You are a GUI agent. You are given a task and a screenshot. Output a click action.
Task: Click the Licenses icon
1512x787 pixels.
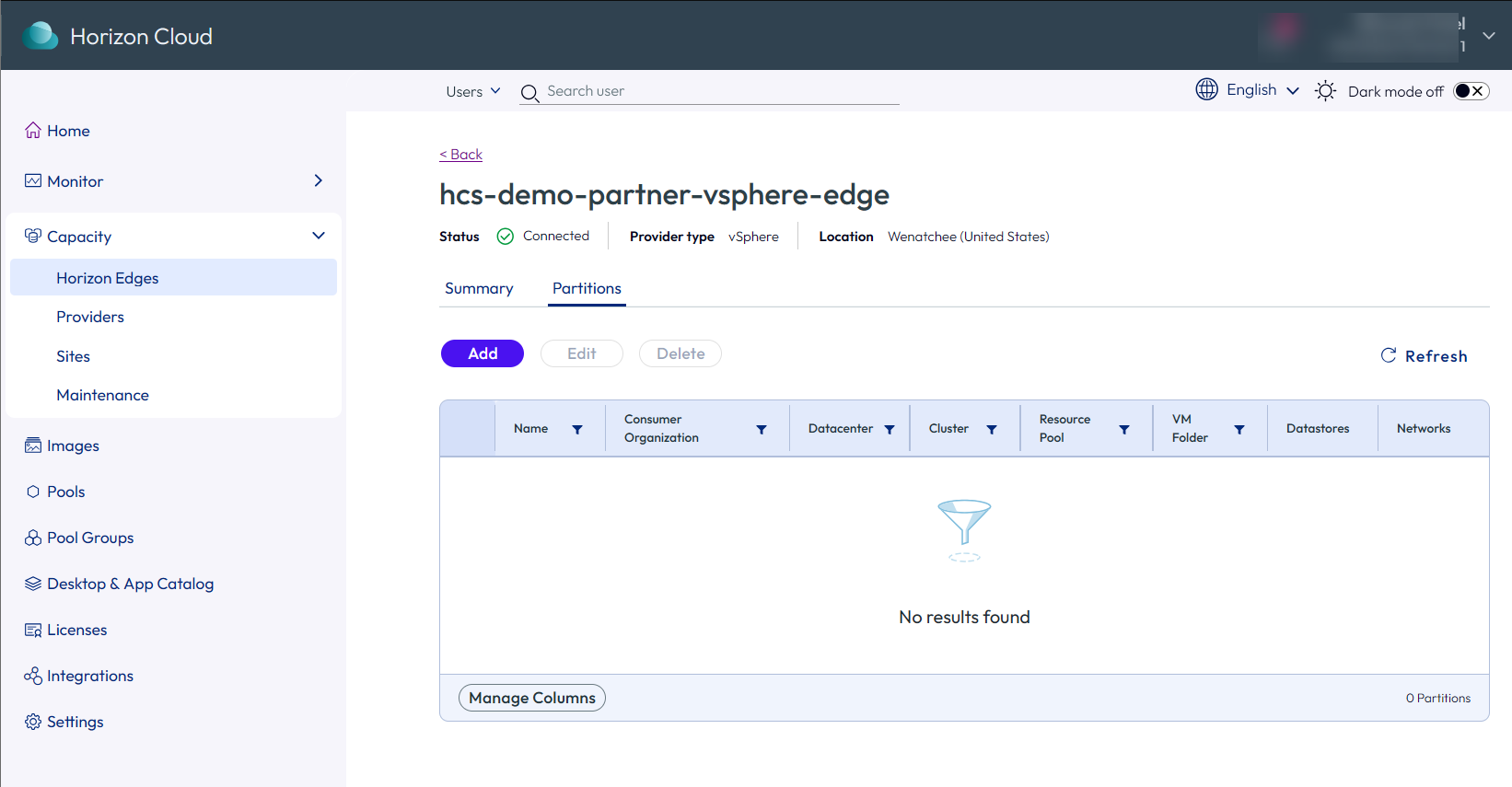point(33,630)
